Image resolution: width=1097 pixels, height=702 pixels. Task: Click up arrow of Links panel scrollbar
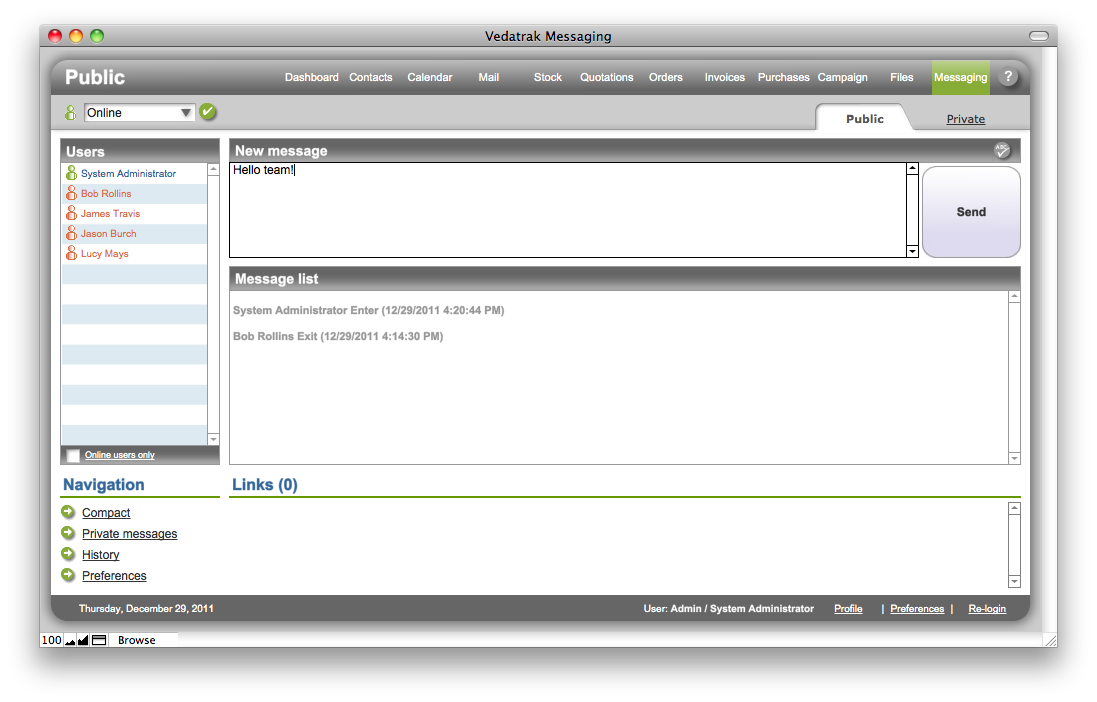coord(1014,509)
